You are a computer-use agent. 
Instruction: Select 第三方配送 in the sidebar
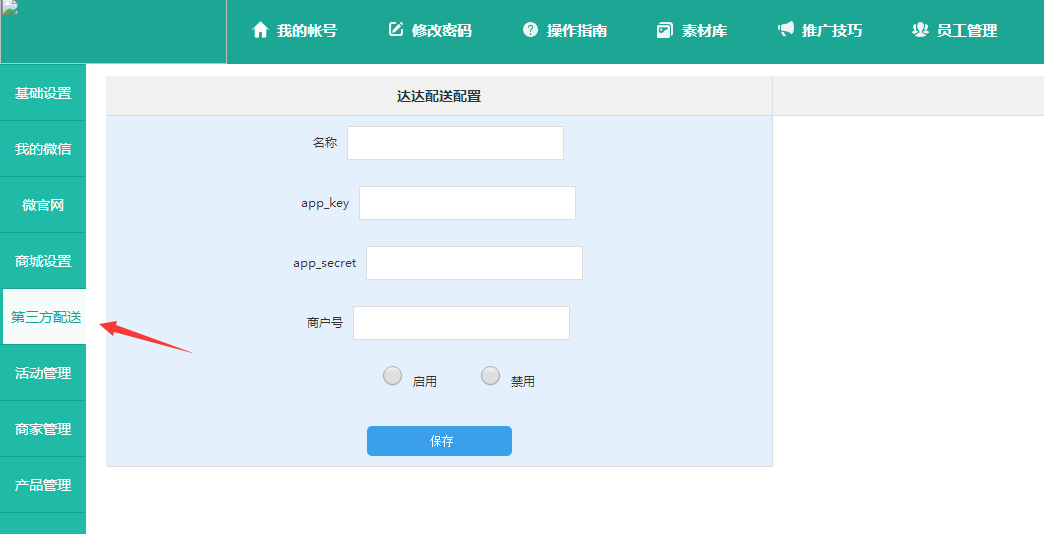pyautogui.click(x=45, y=317)
